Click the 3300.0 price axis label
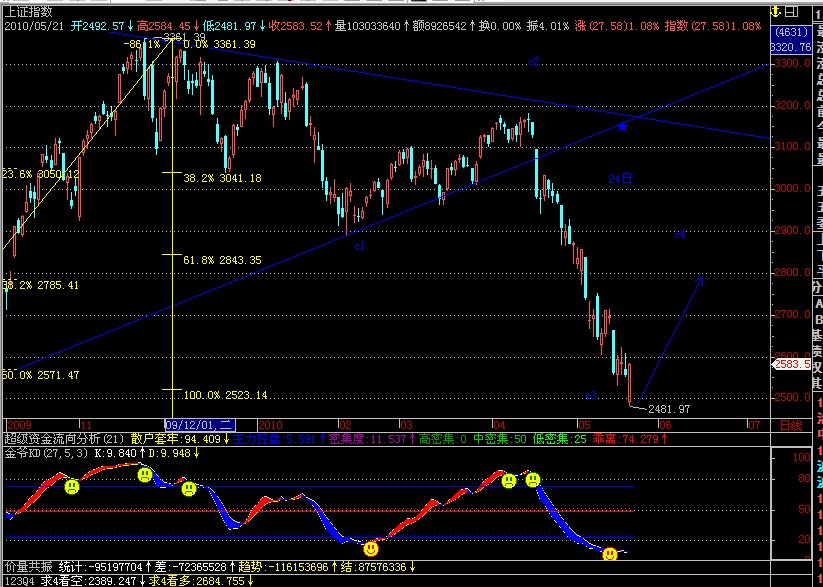 pyautogui.click(x=793, y=64)
